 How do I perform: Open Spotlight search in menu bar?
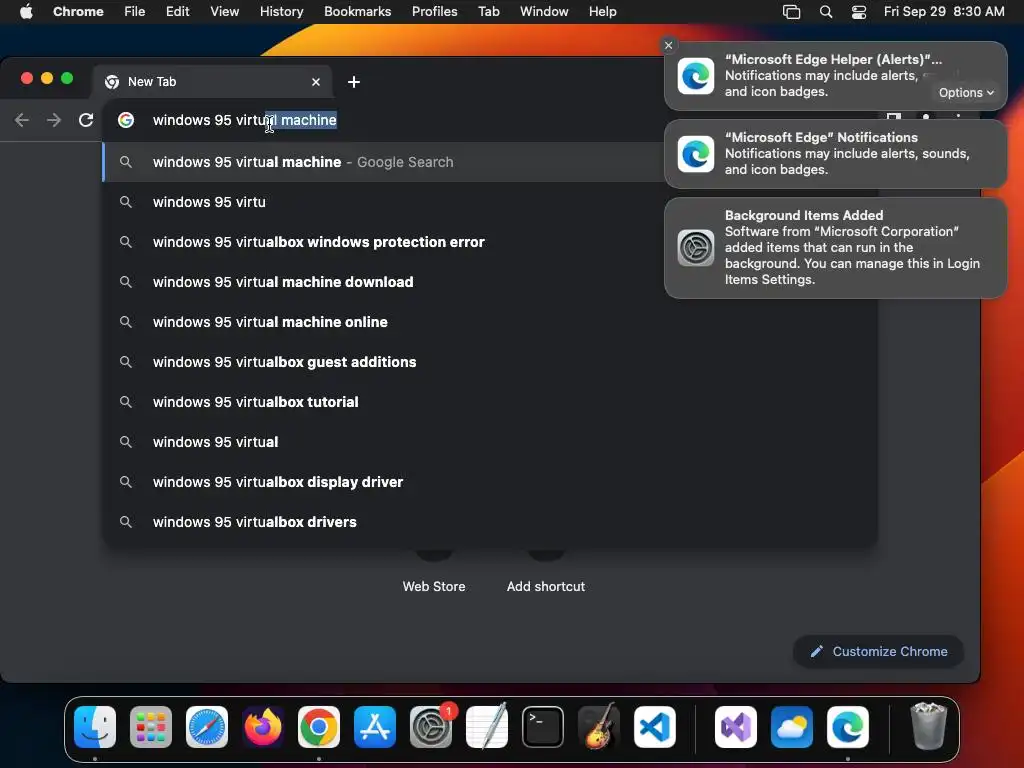(x=825, y=12)
